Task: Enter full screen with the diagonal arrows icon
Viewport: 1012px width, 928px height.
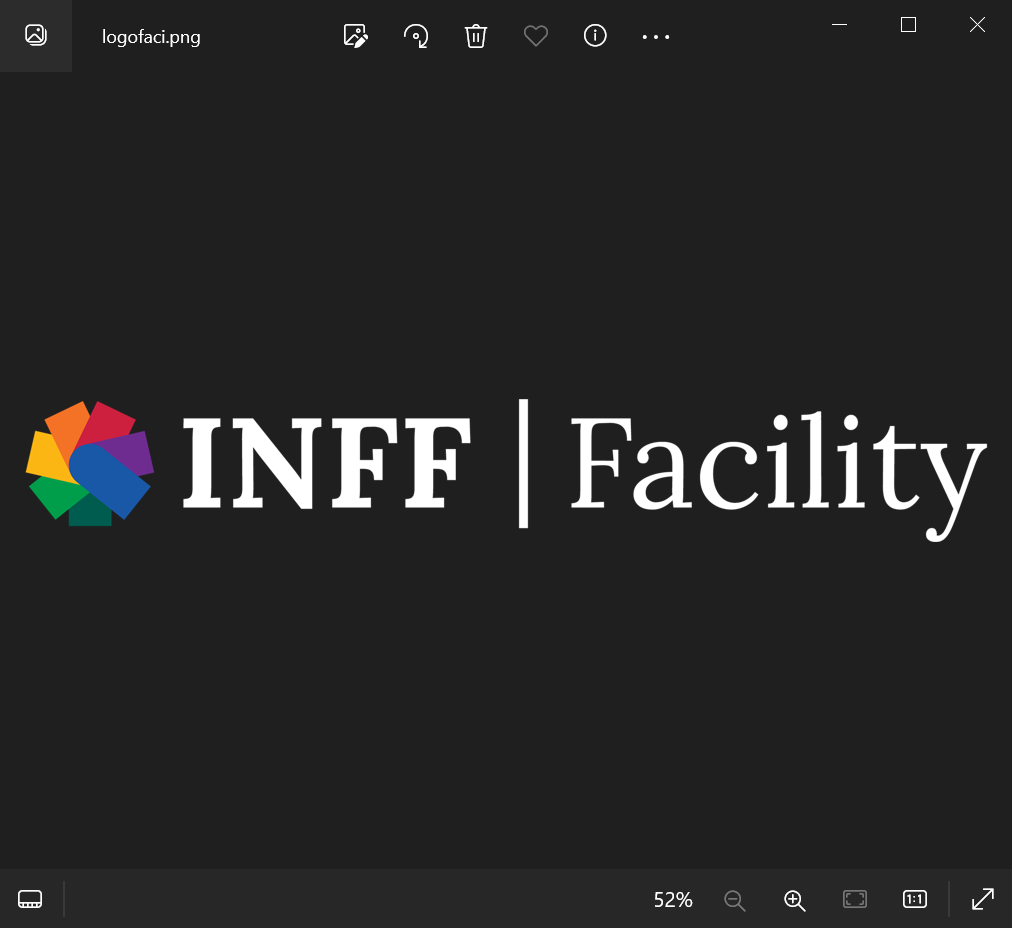Action: pos(983,899)
